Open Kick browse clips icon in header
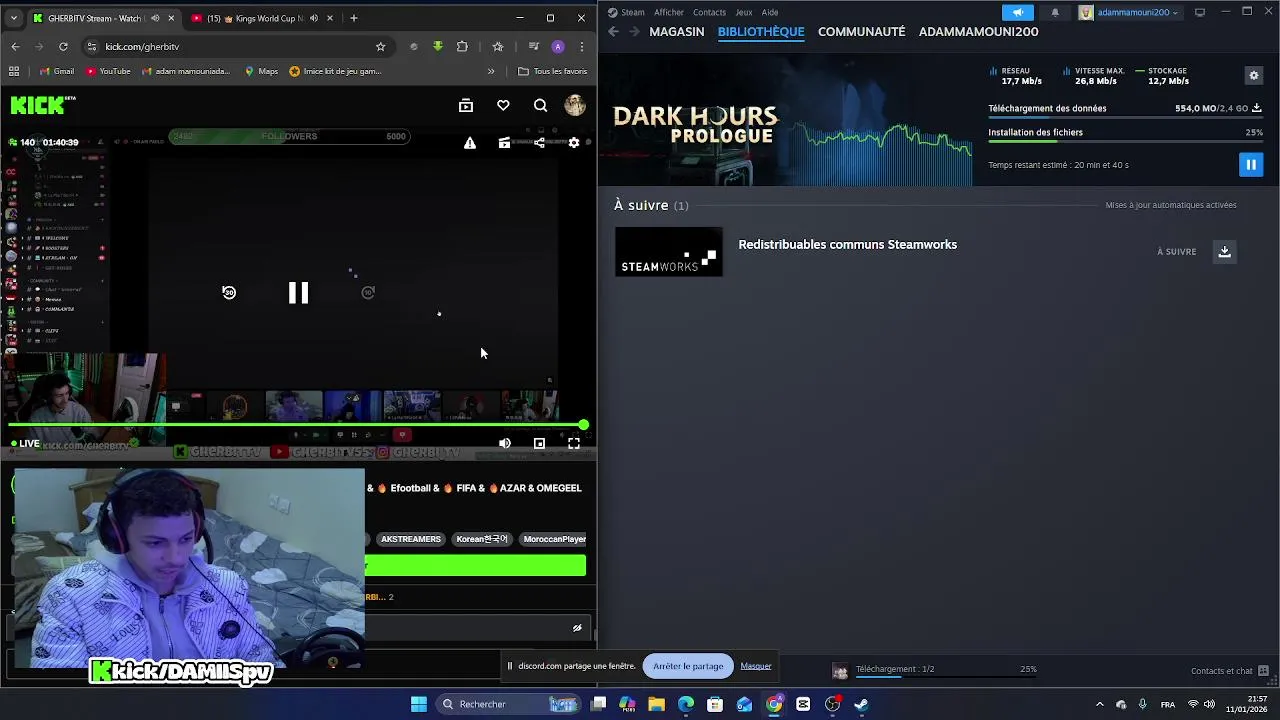The width and height of the screenshot is (1280, 720). [x=466, y=105]
